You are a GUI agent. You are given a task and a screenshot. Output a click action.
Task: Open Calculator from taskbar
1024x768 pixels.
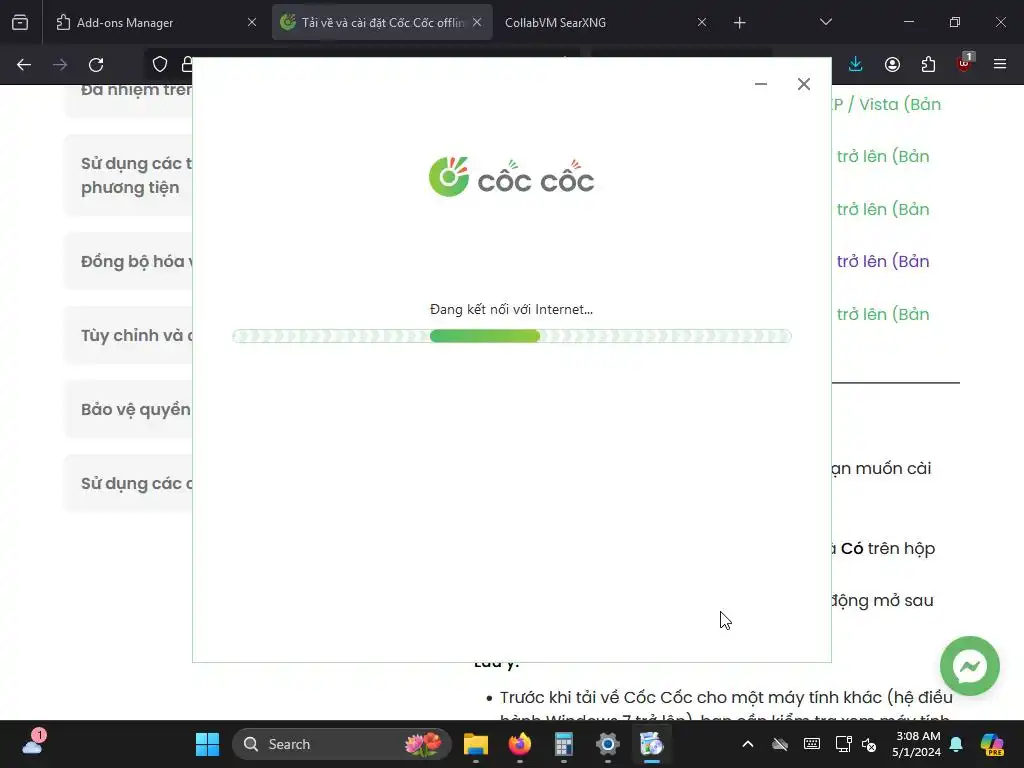tap(564, 744)
